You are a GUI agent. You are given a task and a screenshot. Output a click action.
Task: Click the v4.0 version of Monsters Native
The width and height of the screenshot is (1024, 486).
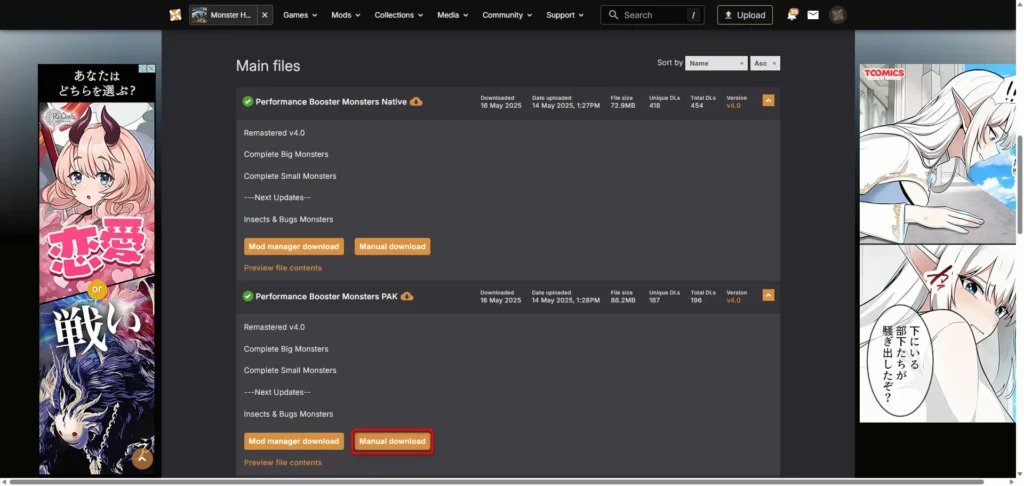click(x=733, y=105)
